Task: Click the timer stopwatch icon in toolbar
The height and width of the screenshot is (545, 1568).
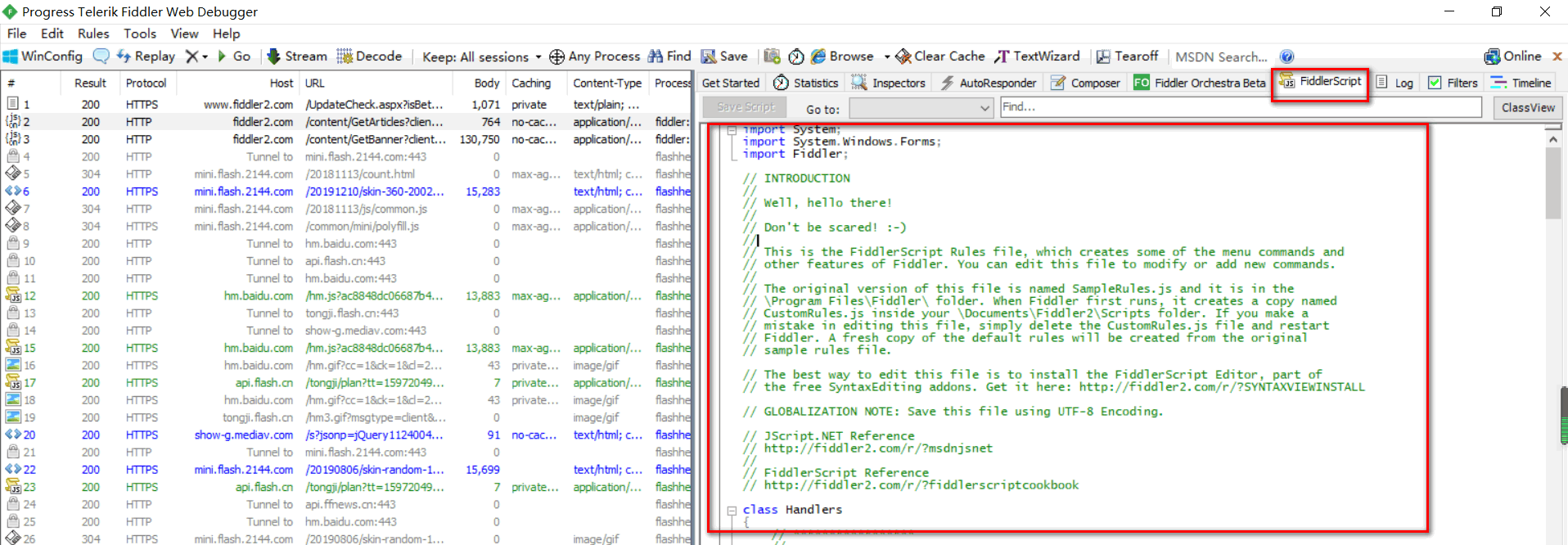Action: tap(796, 56)
